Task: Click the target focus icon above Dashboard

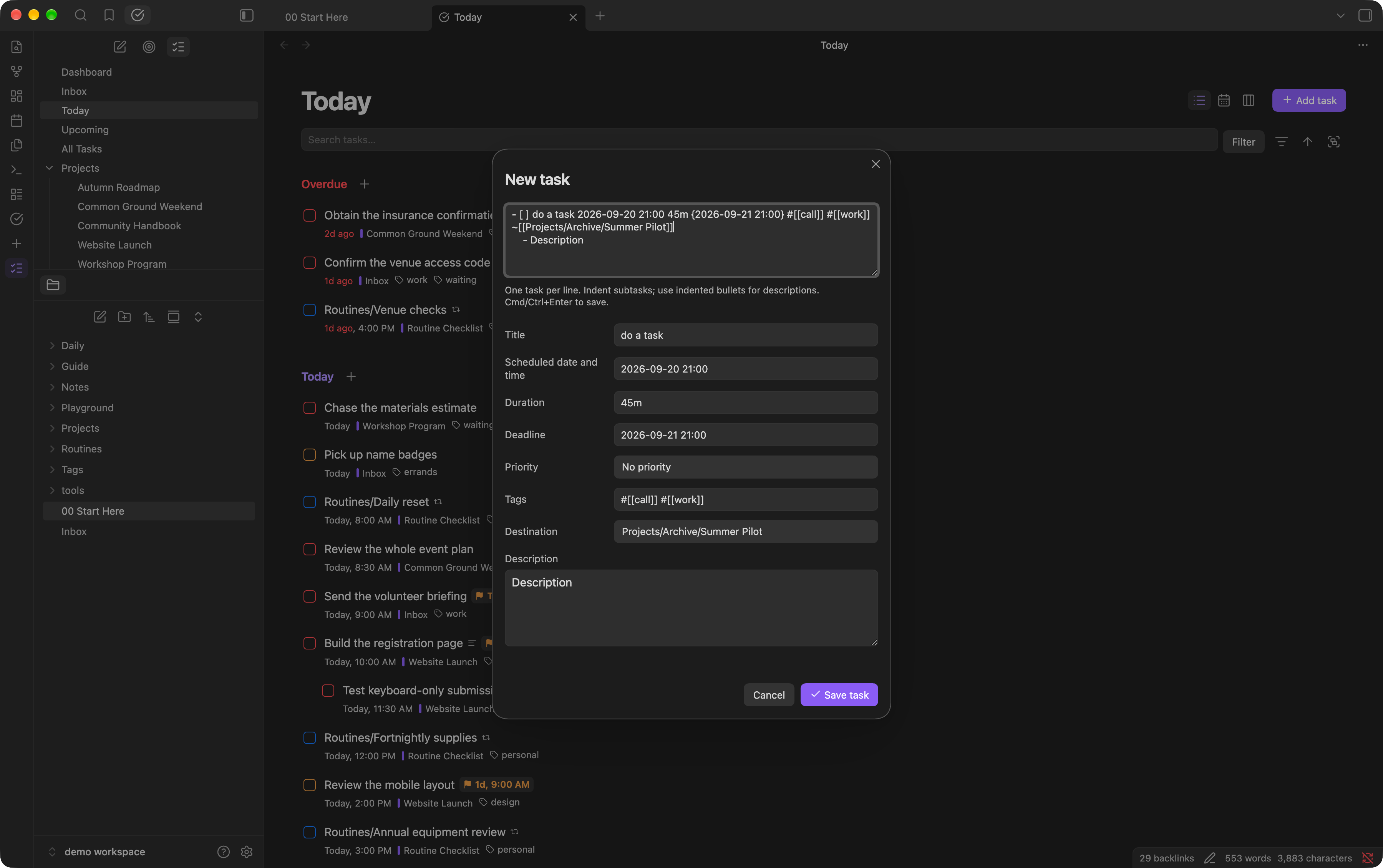Action: [x=149, y=46]
